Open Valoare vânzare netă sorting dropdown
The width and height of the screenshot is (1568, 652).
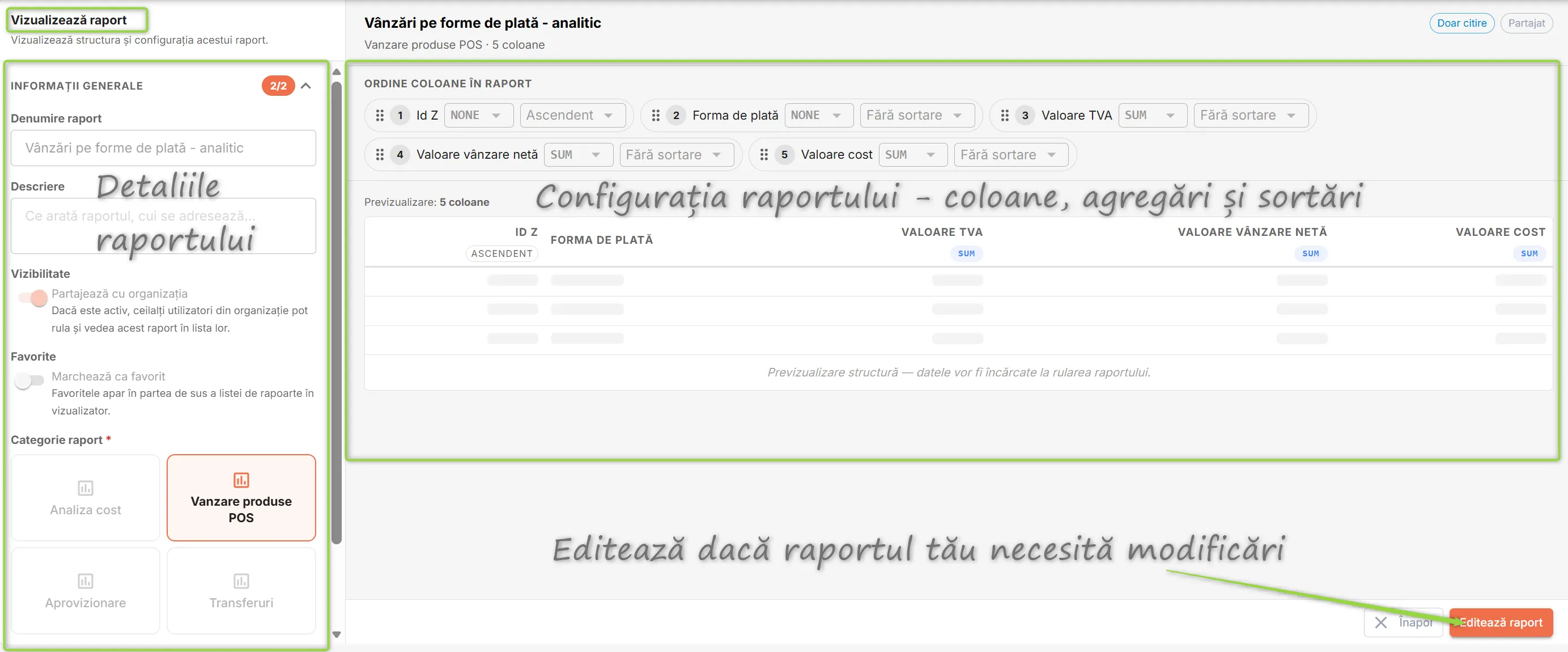pyautogui.click(x=676, y=155)
